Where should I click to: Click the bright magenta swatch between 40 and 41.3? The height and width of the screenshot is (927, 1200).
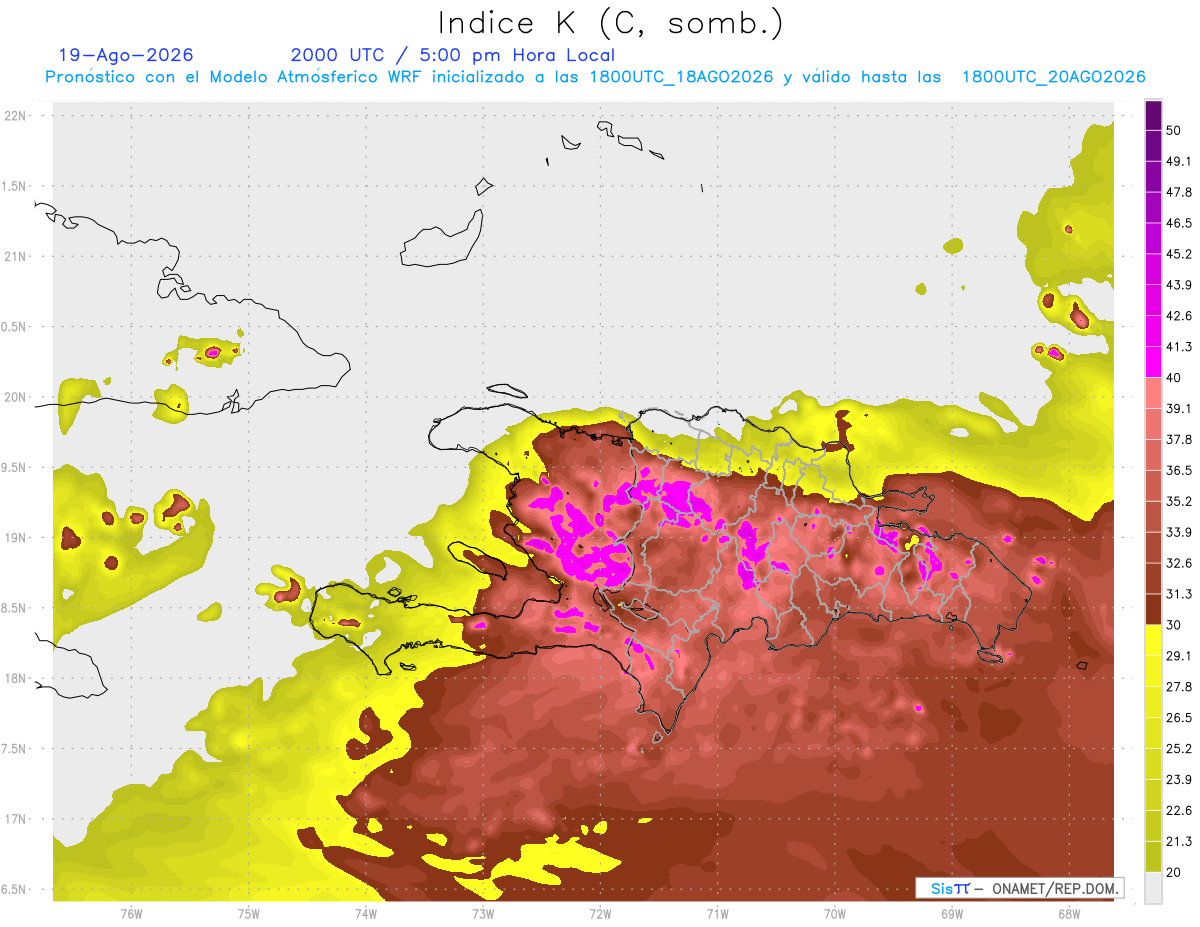(1153, 362)
